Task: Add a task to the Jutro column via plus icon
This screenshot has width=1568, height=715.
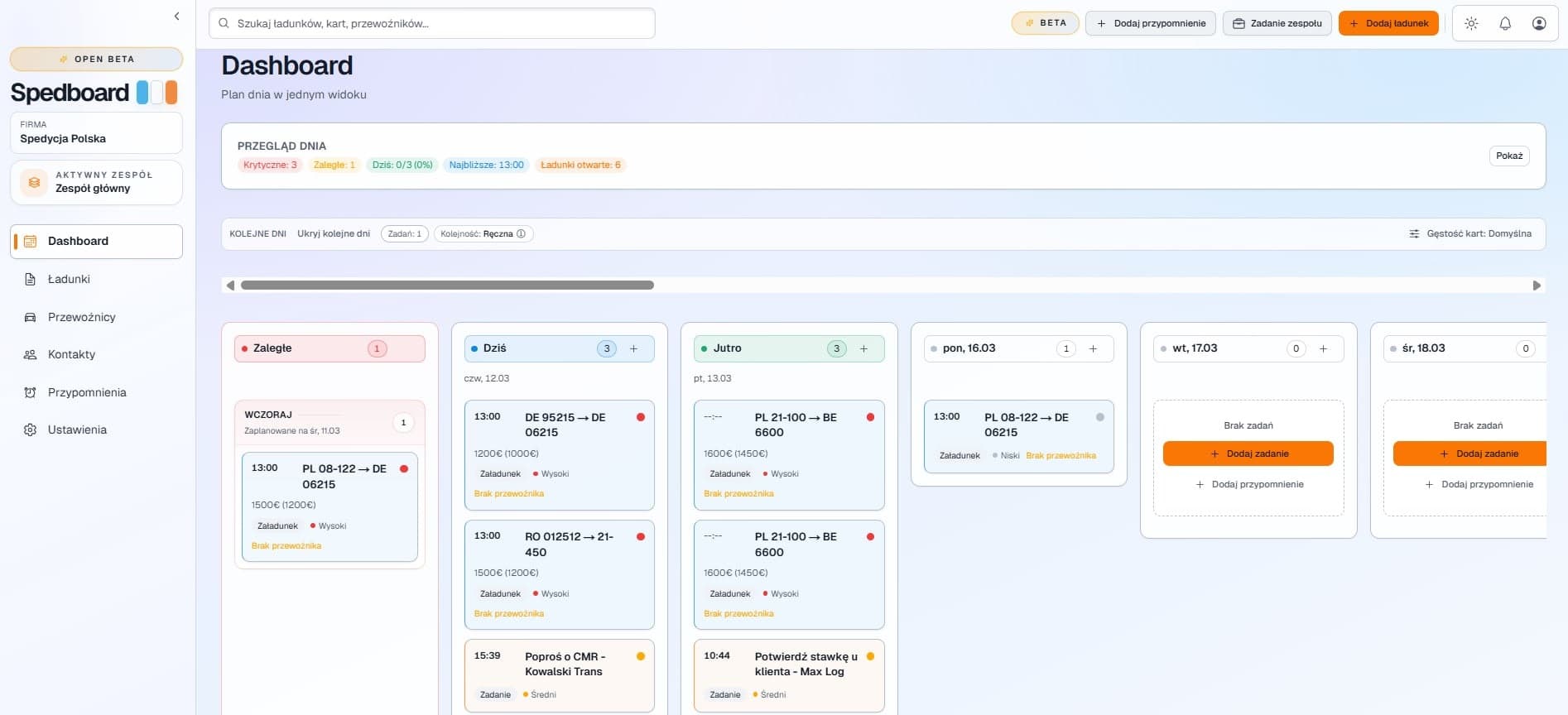Action: coord(863,348)
